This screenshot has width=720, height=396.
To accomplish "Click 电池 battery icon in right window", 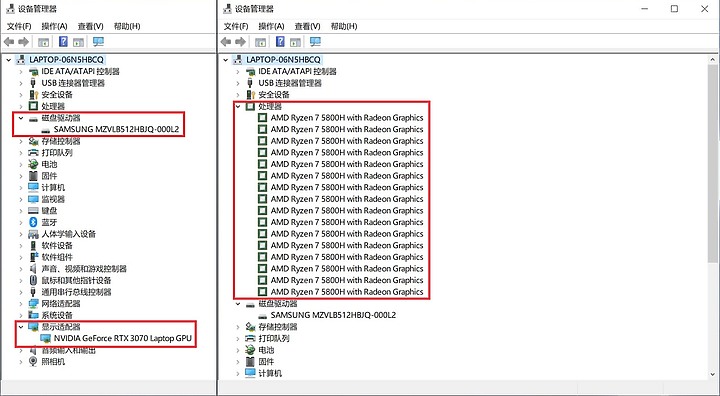I will pos(250,350).
